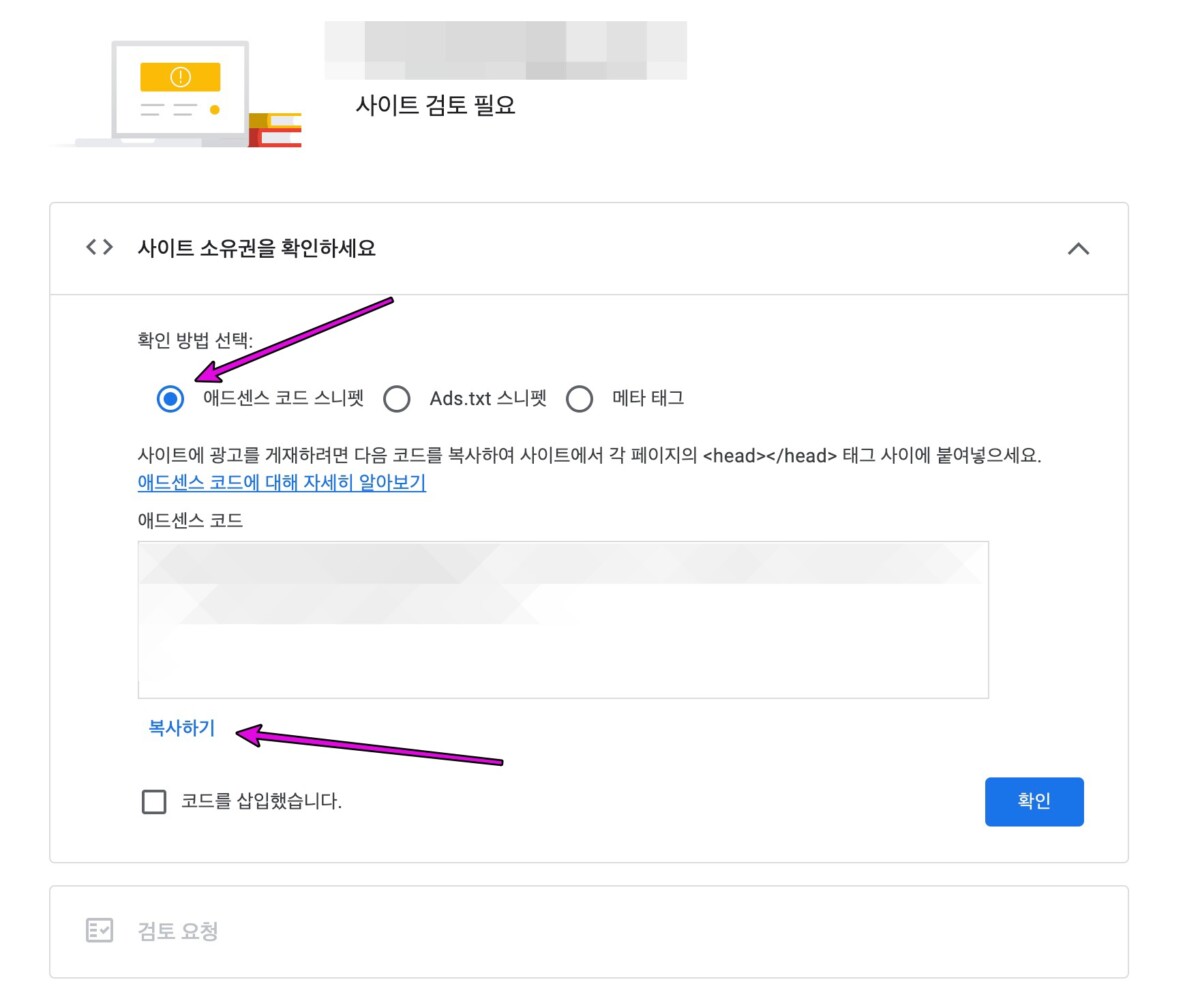Check the 코드를 삽입했습니다 checkbox
The height and width of the screenshot is (997, 1200).
click(154, 802)
